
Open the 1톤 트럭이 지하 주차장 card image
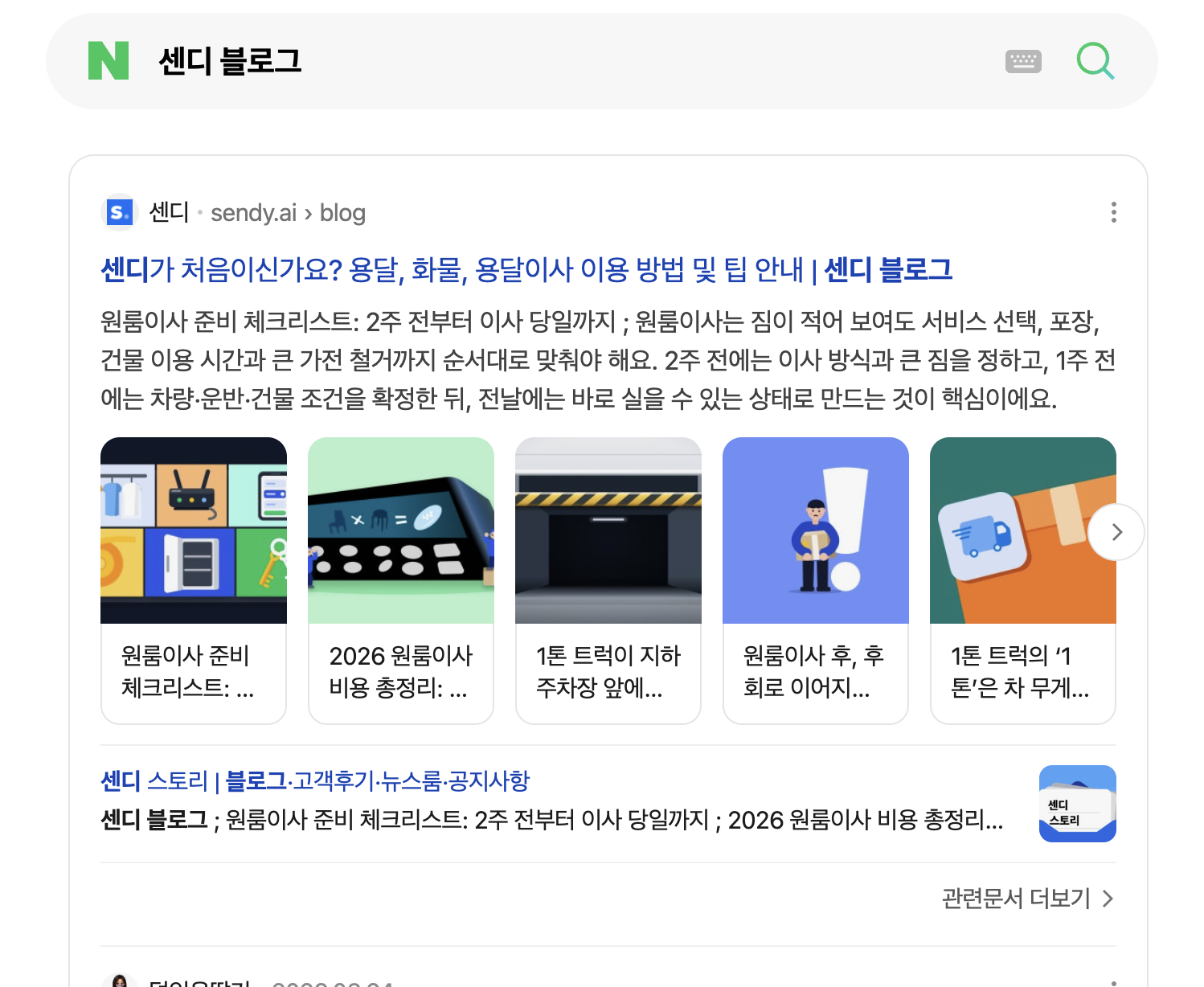(x=608, y=530)
